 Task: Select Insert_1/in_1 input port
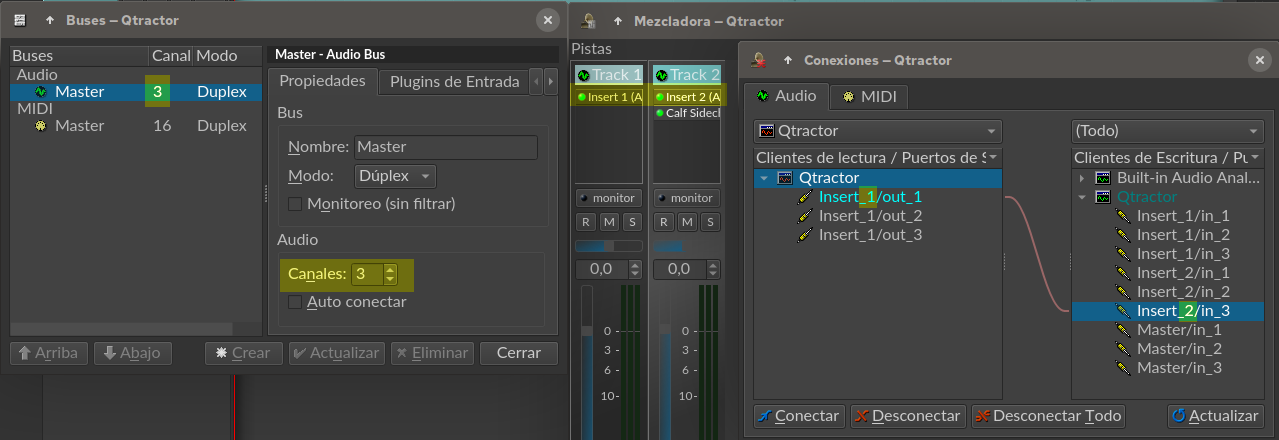click(x=1183, y=216)
